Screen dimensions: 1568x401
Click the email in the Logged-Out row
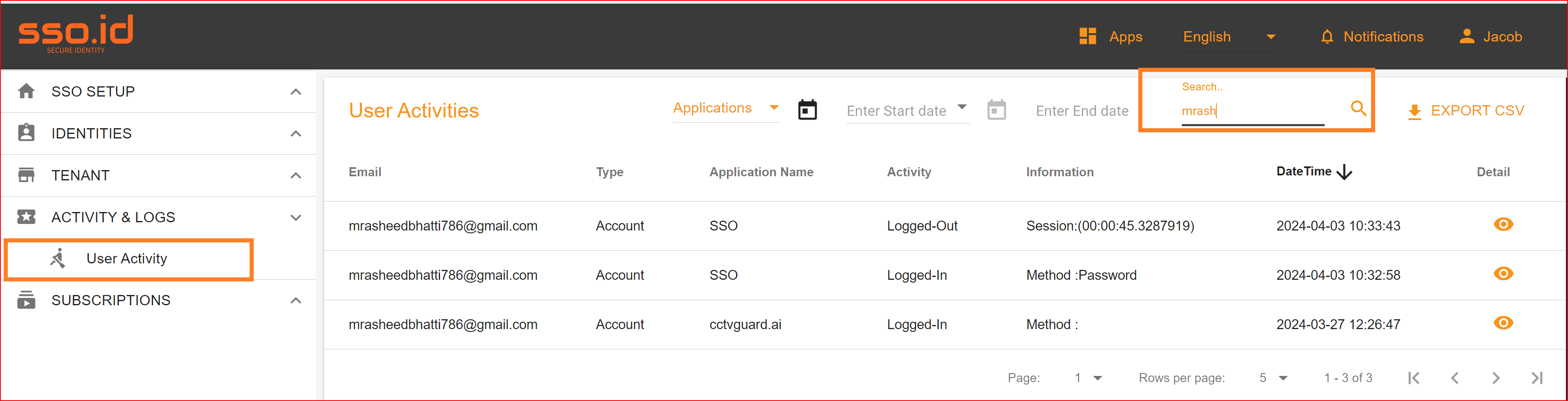[x=442, y=226]
